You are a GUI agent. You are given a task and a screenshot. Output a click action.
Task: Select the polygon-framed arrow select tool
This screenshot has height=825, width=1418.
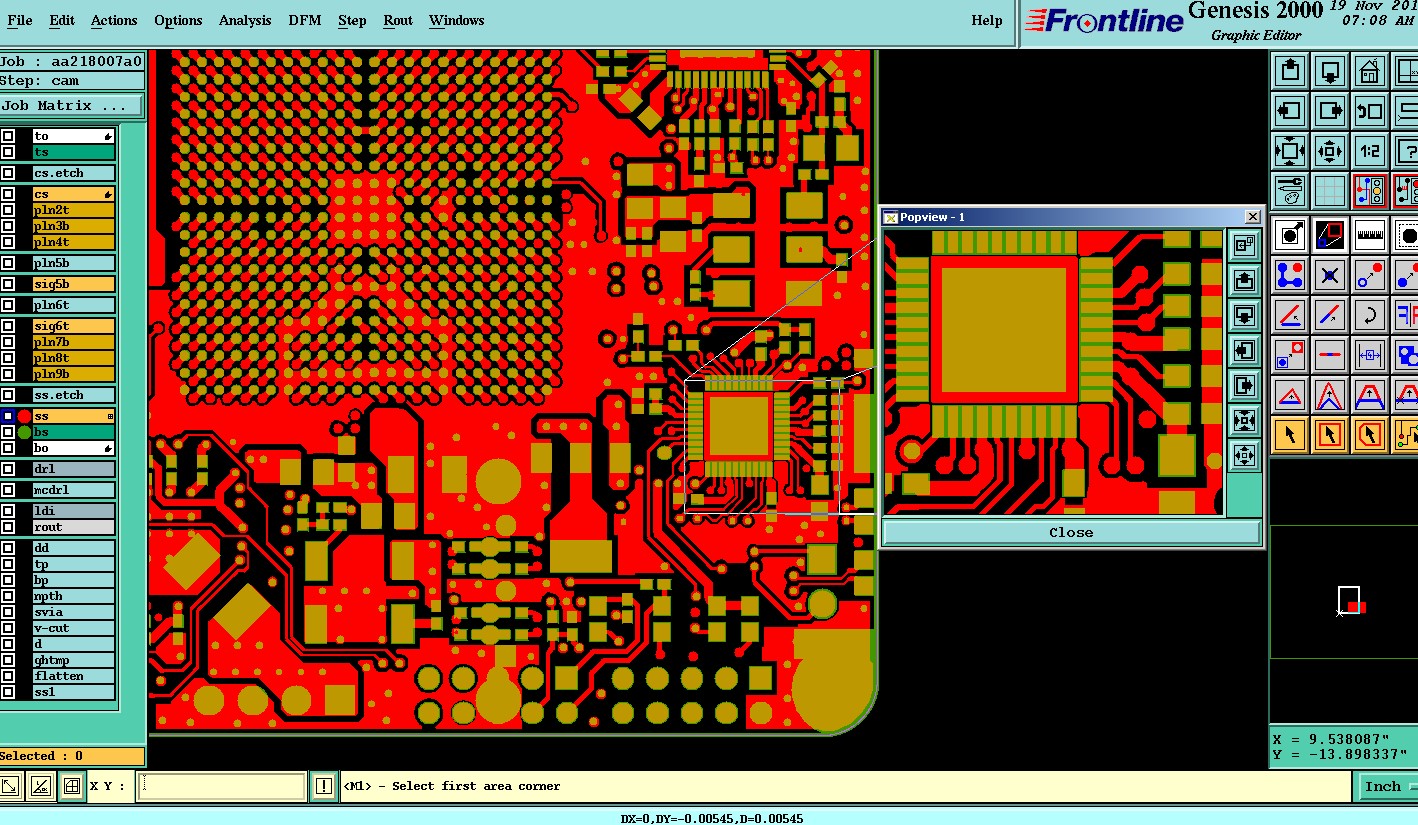(1370, 434)
